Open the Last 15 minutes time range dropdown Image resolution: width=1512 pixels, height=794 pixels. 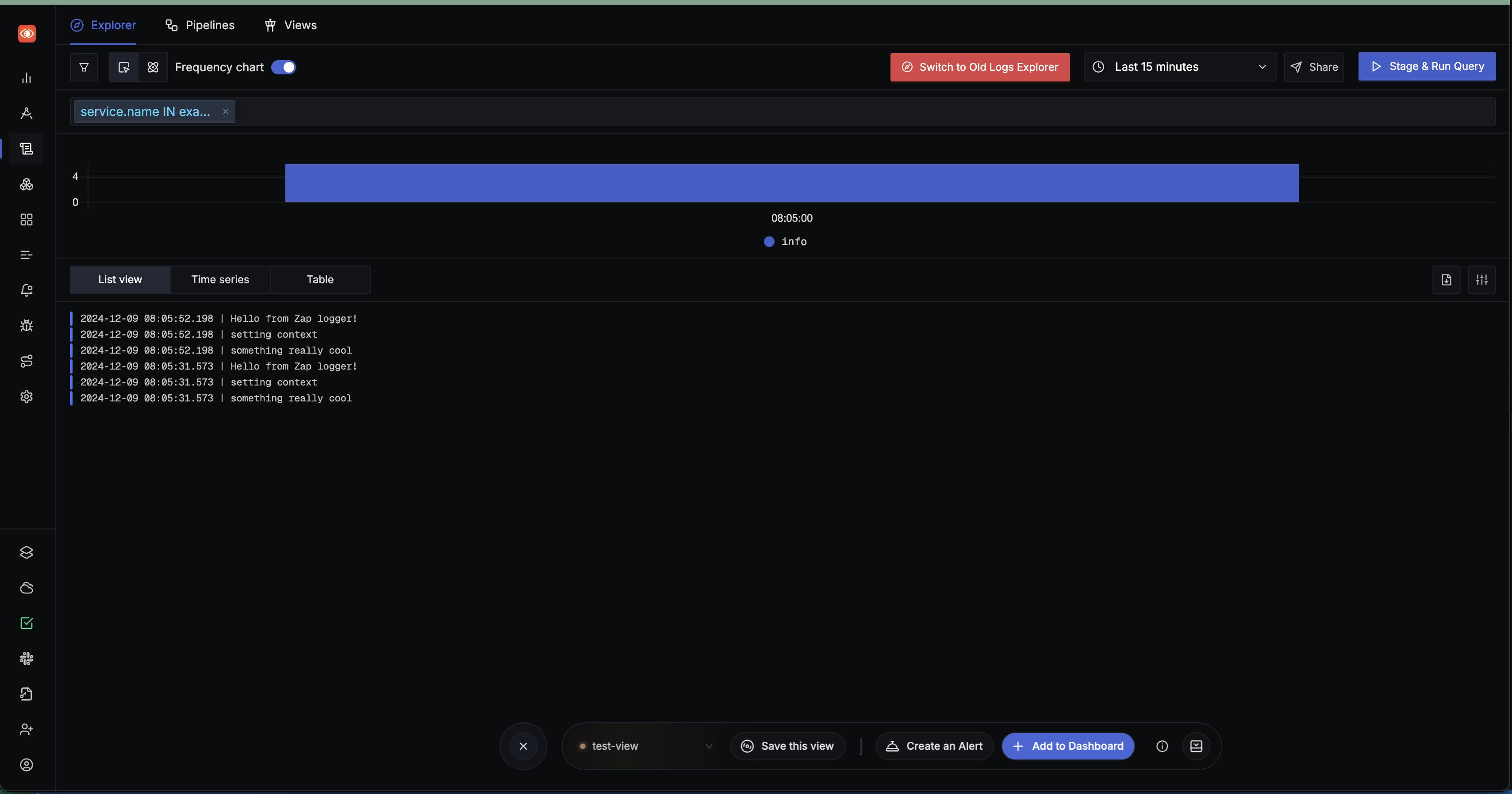tap(1178, 67)
